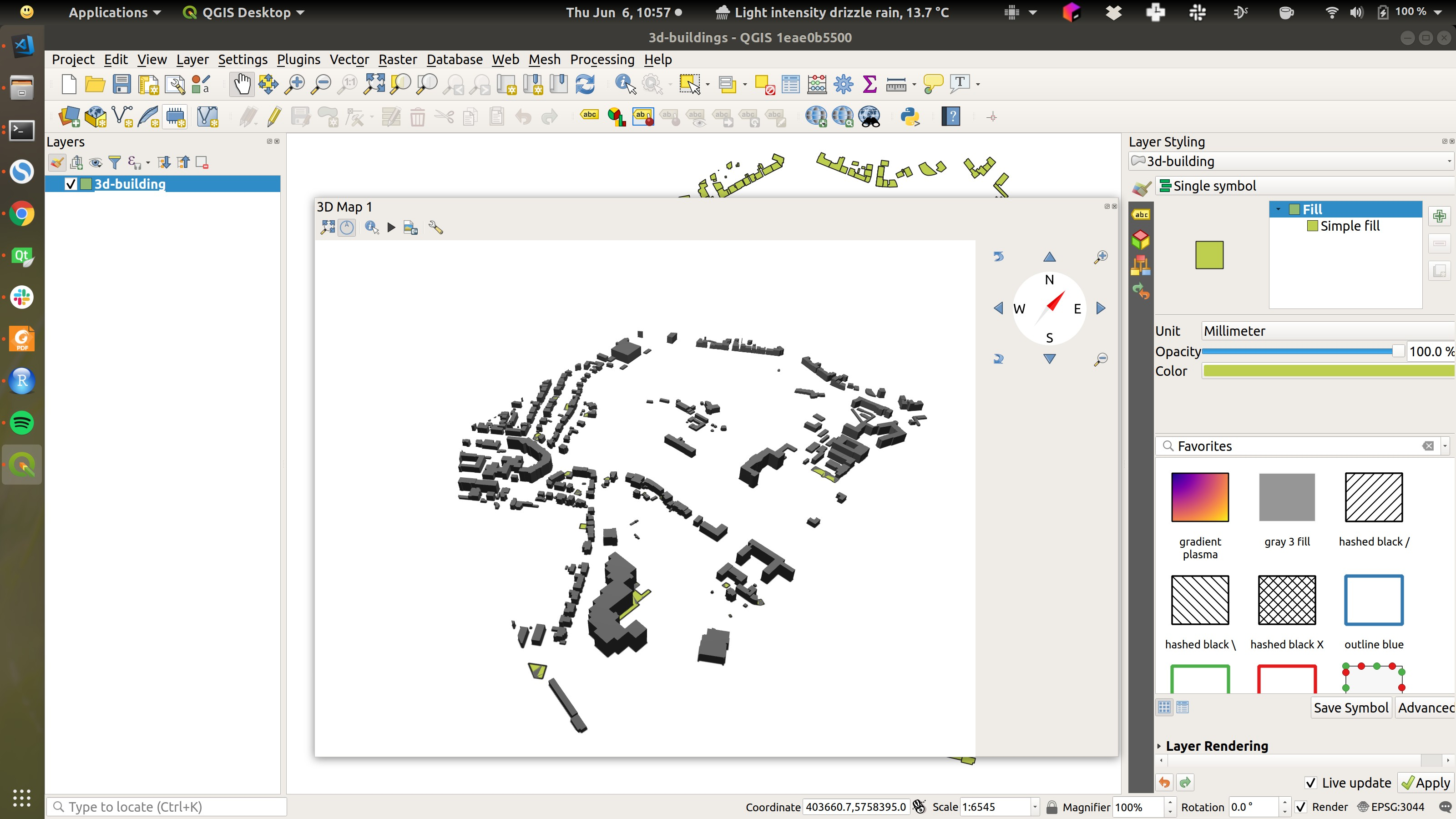Click the Type to locate search field

[167, 807]
